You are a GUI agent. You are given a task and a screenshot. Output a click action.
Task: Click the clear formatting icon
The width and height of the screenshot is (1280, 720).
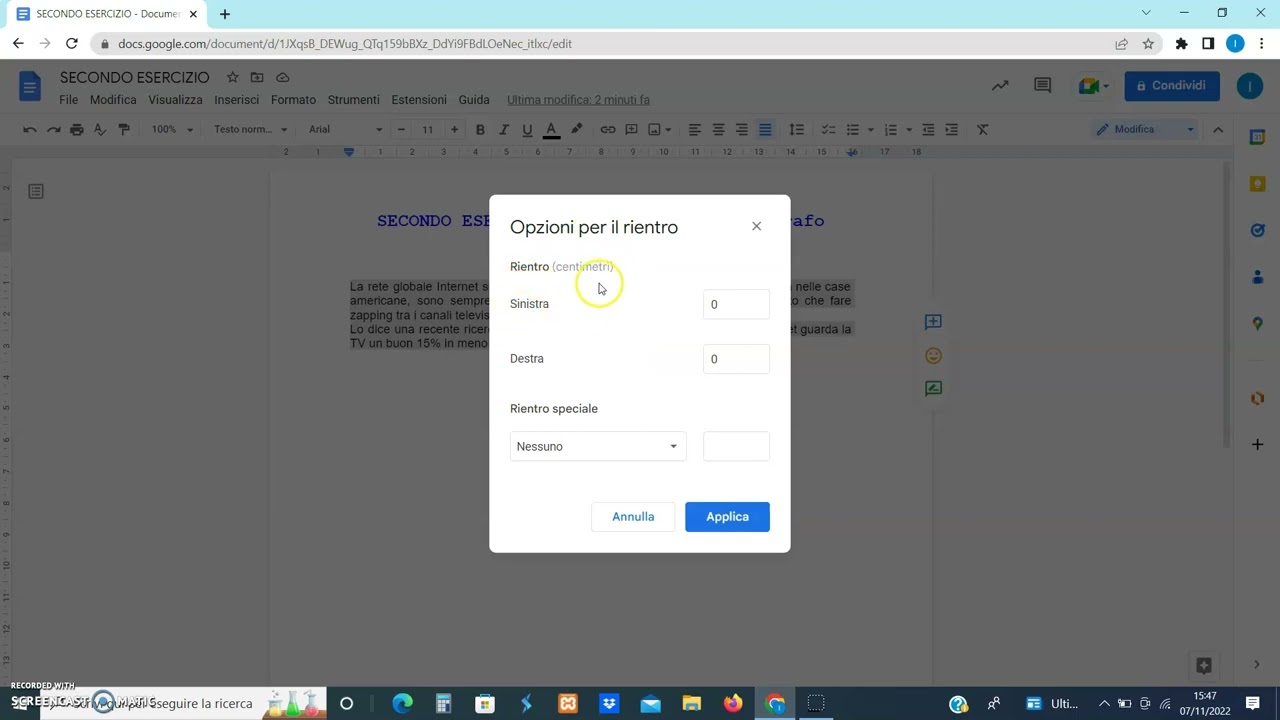pyautogui.click(x=982, y=129)
